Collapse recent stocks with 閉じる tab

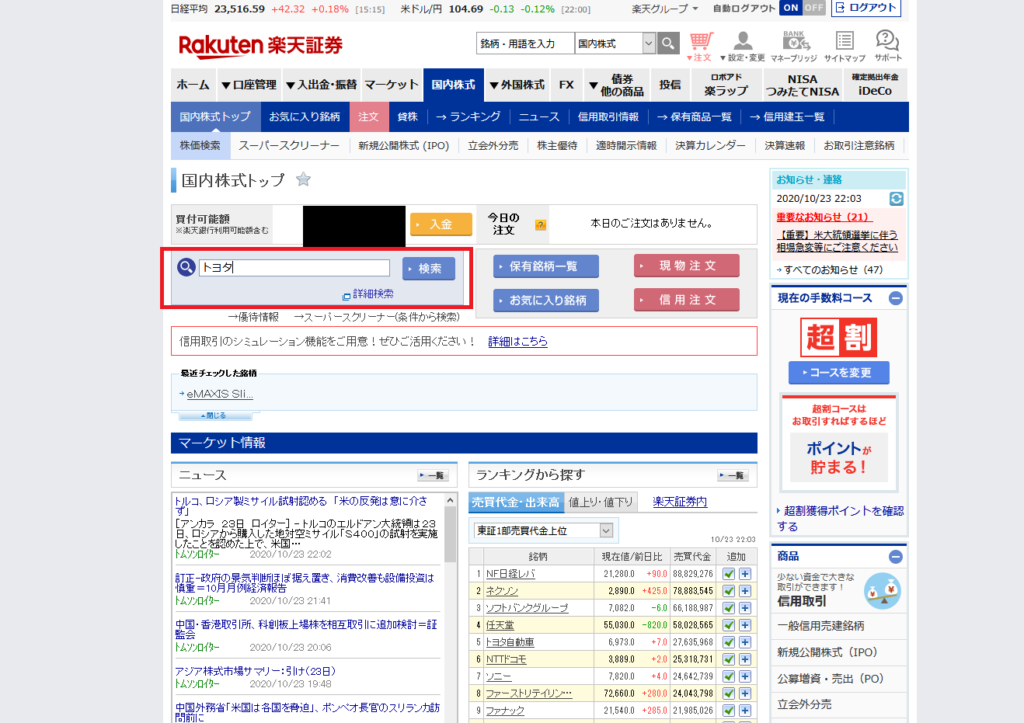click(214, 415)
